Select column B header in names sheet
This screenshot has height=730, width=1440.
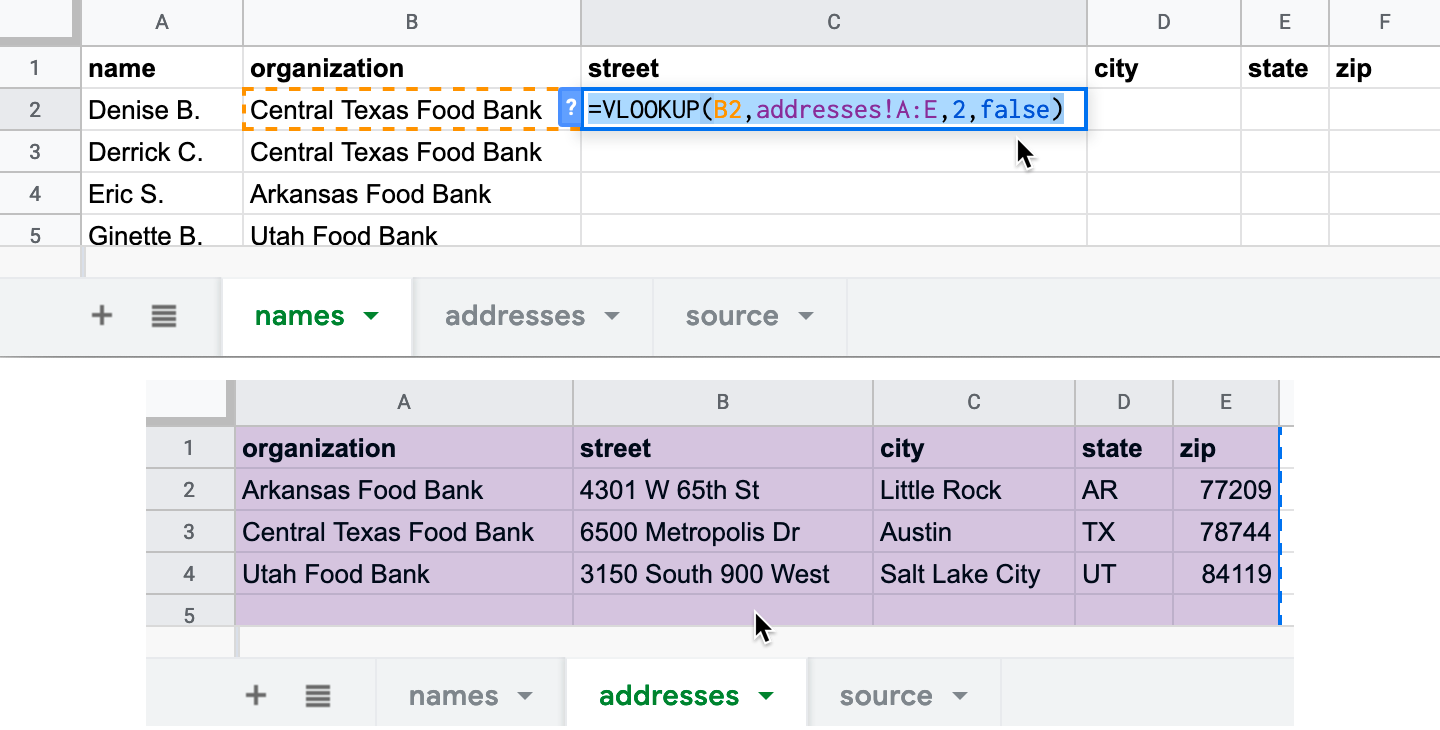412,22
